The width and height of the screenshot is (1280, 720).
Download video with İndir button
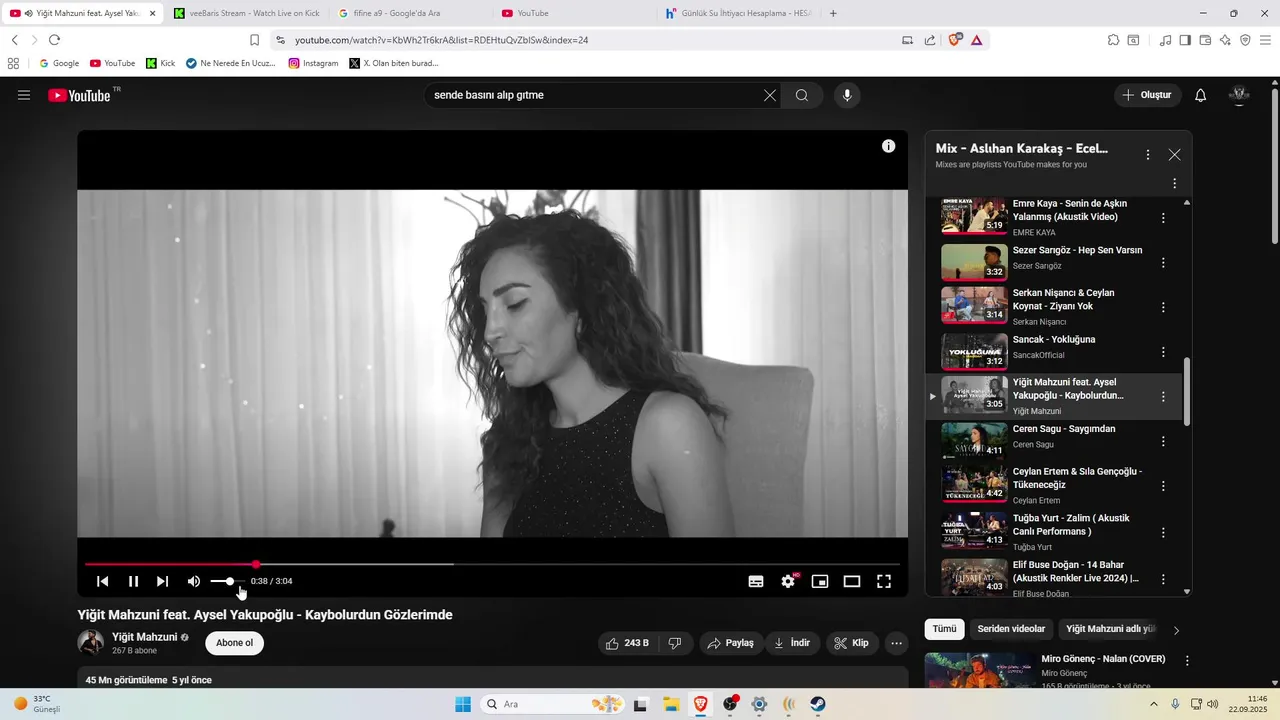coord(792,643)
